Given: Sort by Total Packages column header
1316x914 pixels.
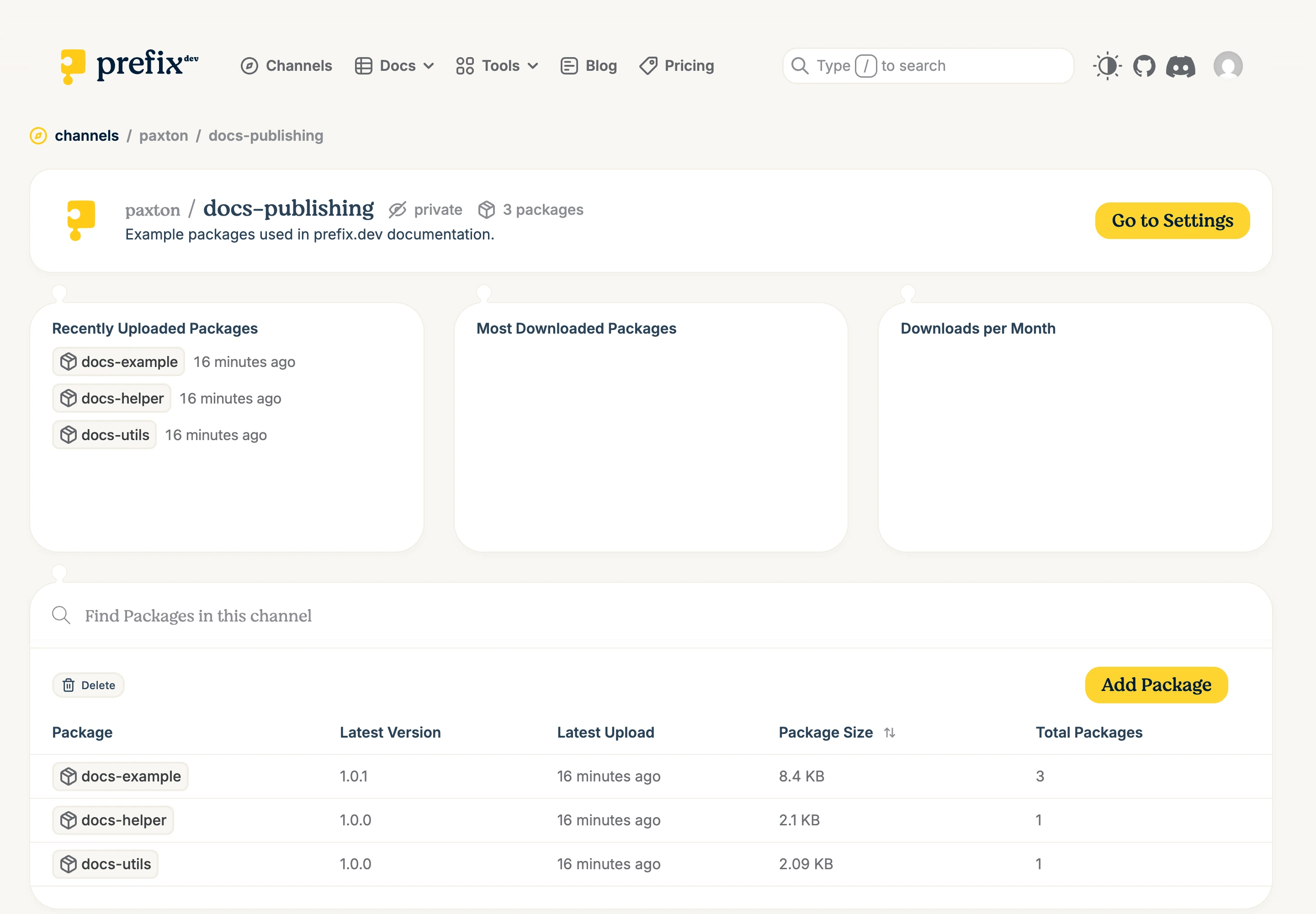Looking at the screenshot, I should coord(1089,733).
